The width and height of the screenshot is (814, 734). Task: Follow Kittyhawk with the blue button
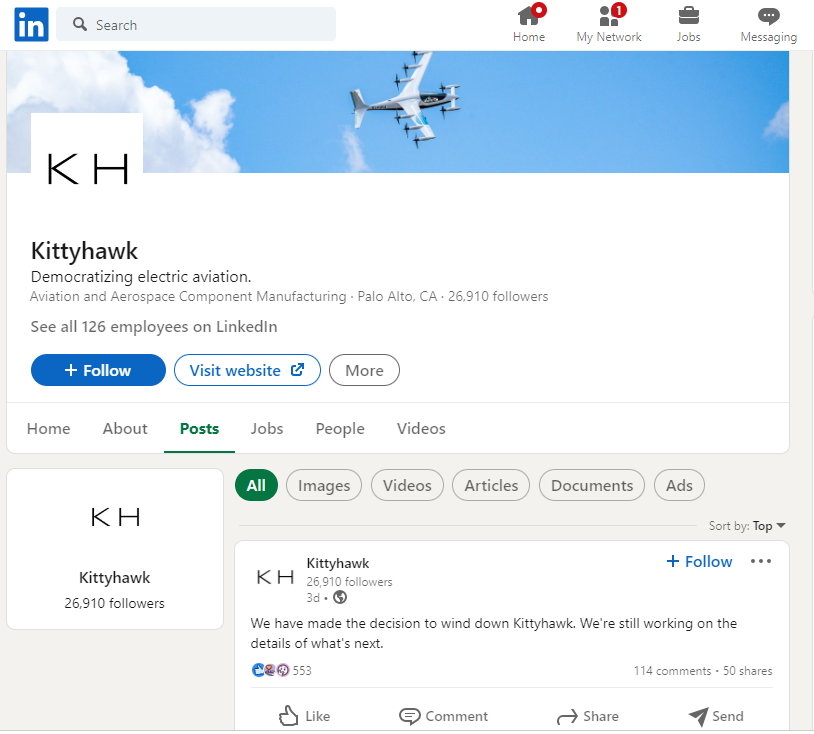point(98,370)
